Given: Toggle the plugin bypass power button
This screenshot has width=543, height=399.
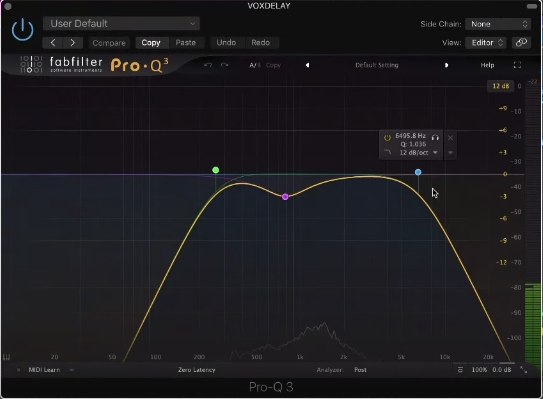Looking at the screenshot, I should 23,30.
